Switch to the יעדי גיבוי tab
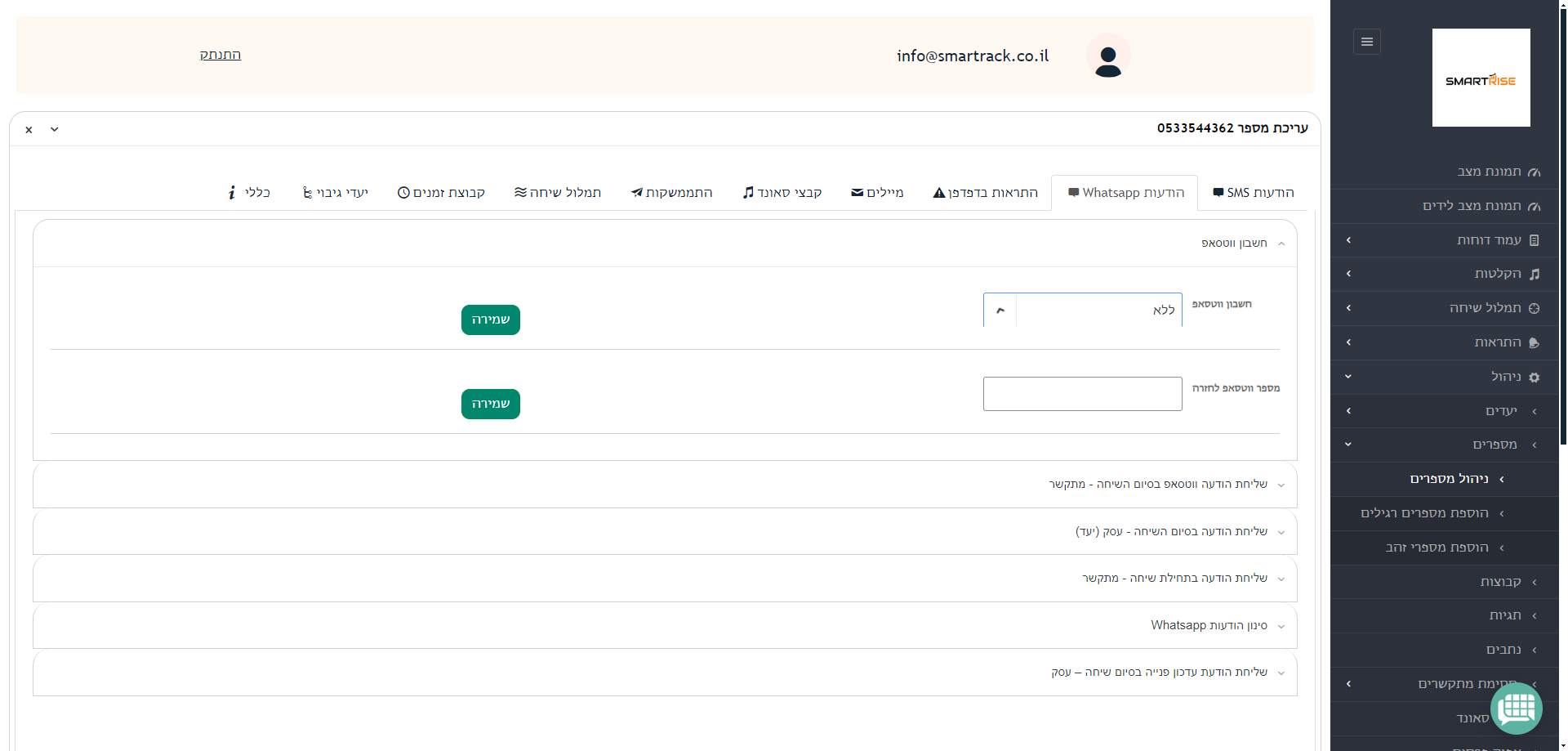1568x751 pixels. [x=336, y=193]
